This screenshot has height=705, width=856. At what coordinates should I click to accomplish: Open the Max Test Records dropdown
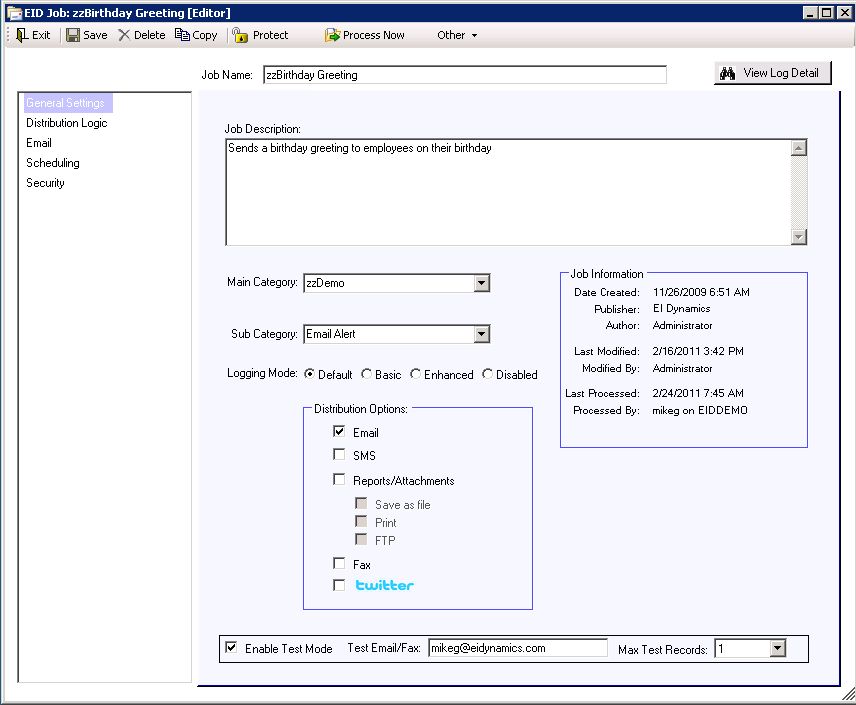pyautogui.click(x=778, y=649)
